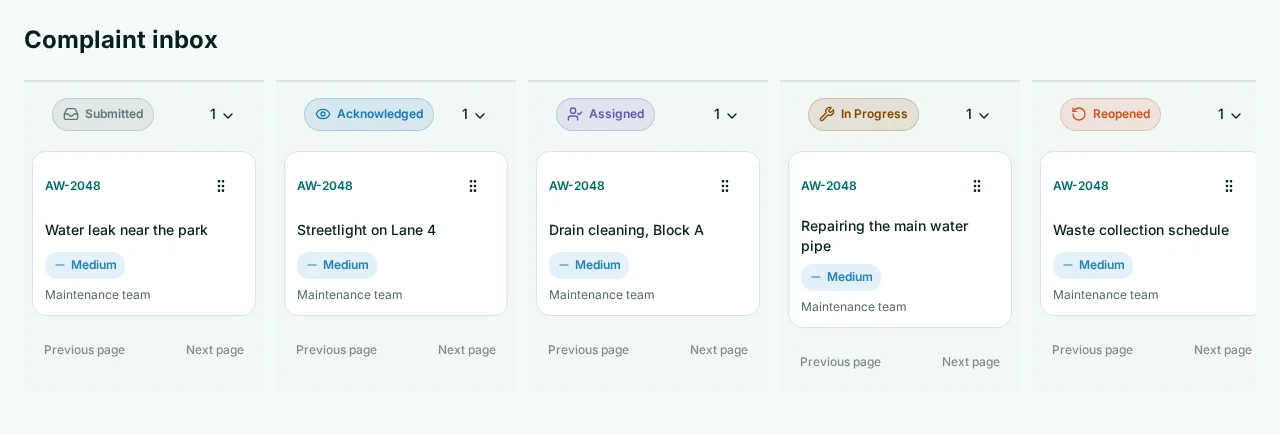Expand the In Progress column count dropdown
Screen dimensions: 1280x435
[x=977, y=115]
